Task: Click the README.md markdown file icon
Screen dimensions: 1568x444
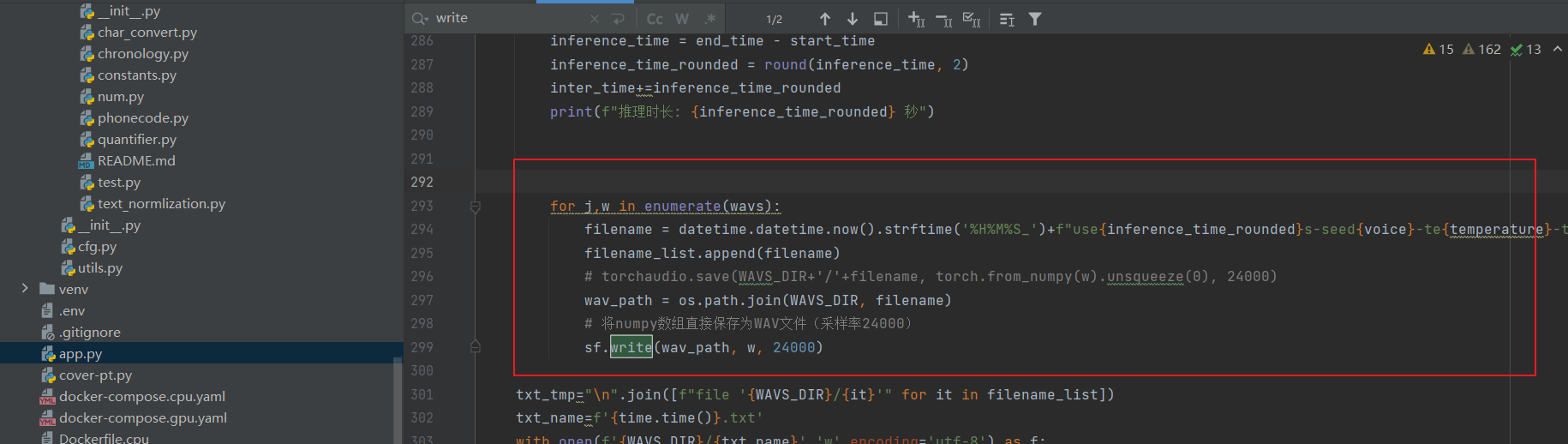Action: coord(86,161)
